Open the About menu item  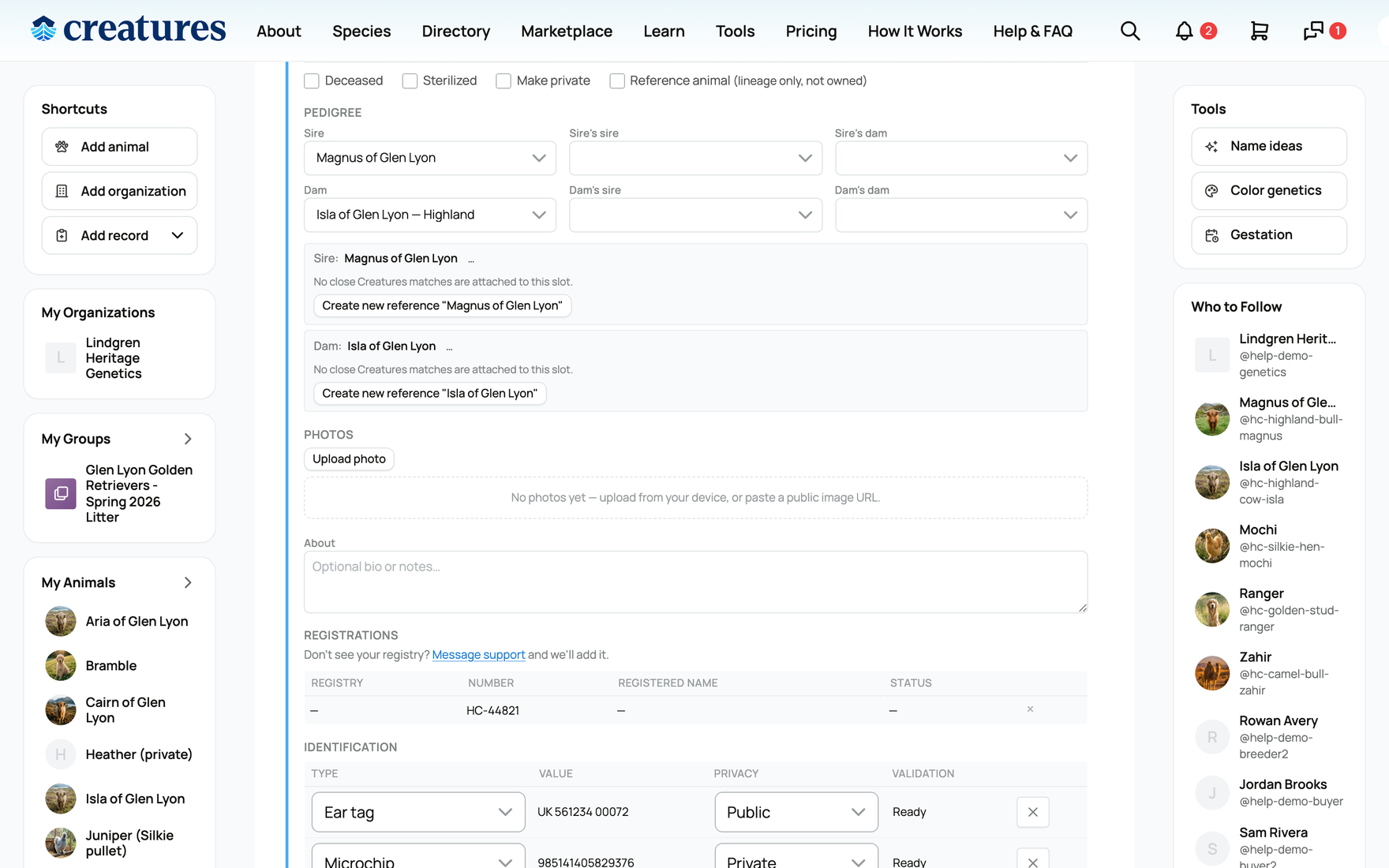coord(279,31)
